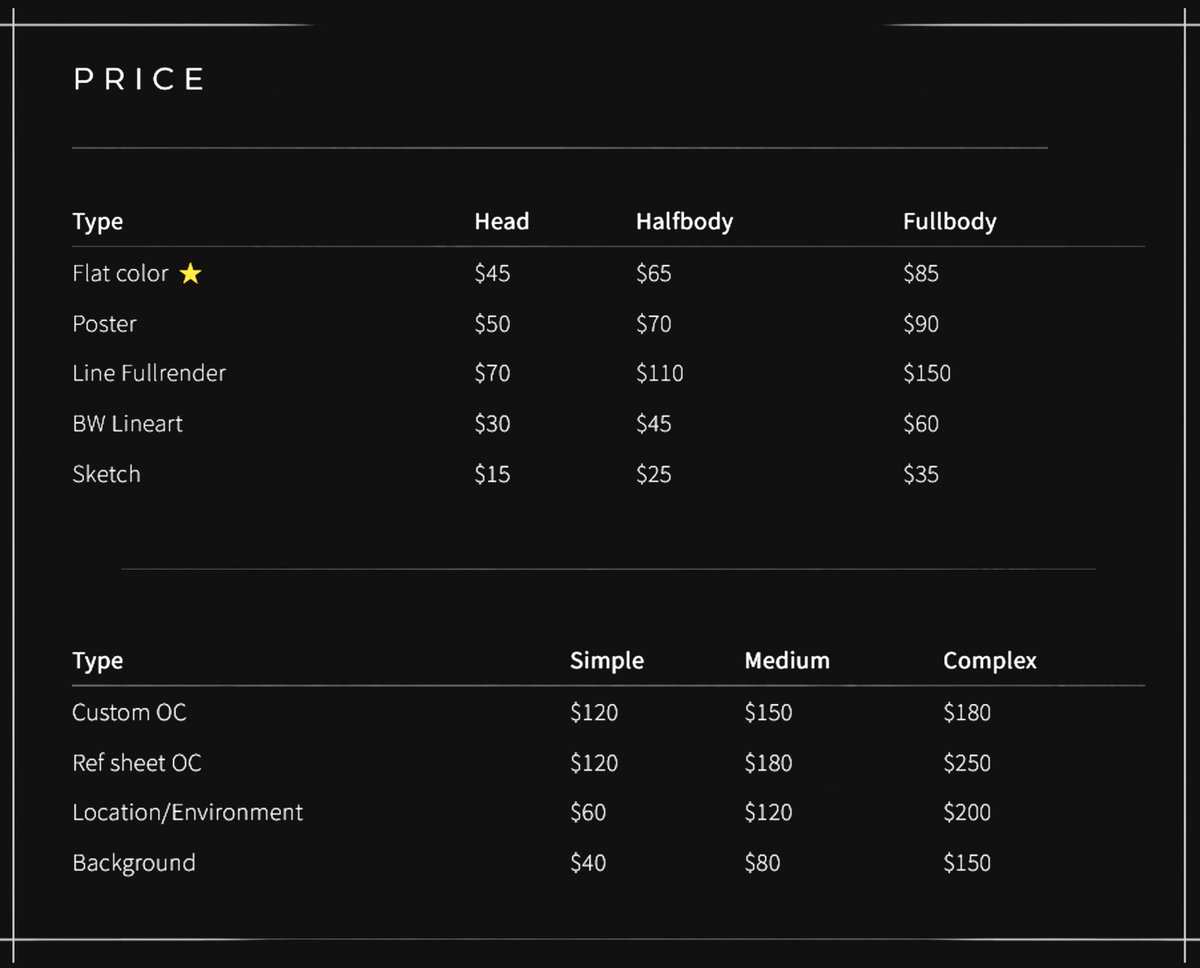Click the $150 Line Fullrender fullbody price
The height and width of the screenshot is (968, 1200).
coord(926,373)
